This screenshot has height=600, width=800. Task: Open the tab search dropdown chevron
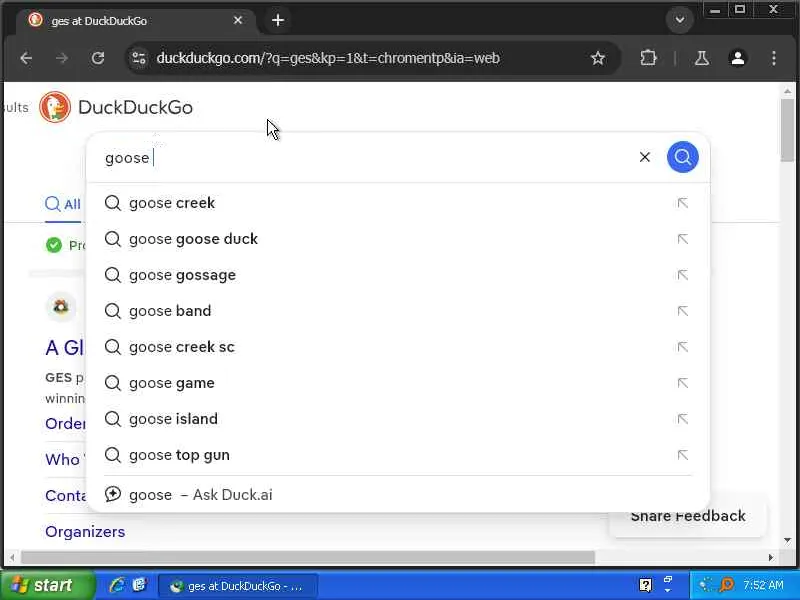tap(679, 20)
